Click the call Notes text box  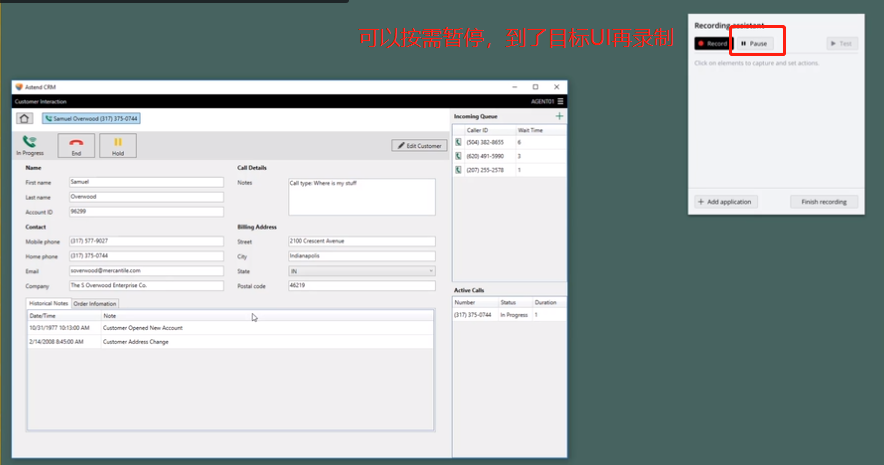[x=362, y=197]
